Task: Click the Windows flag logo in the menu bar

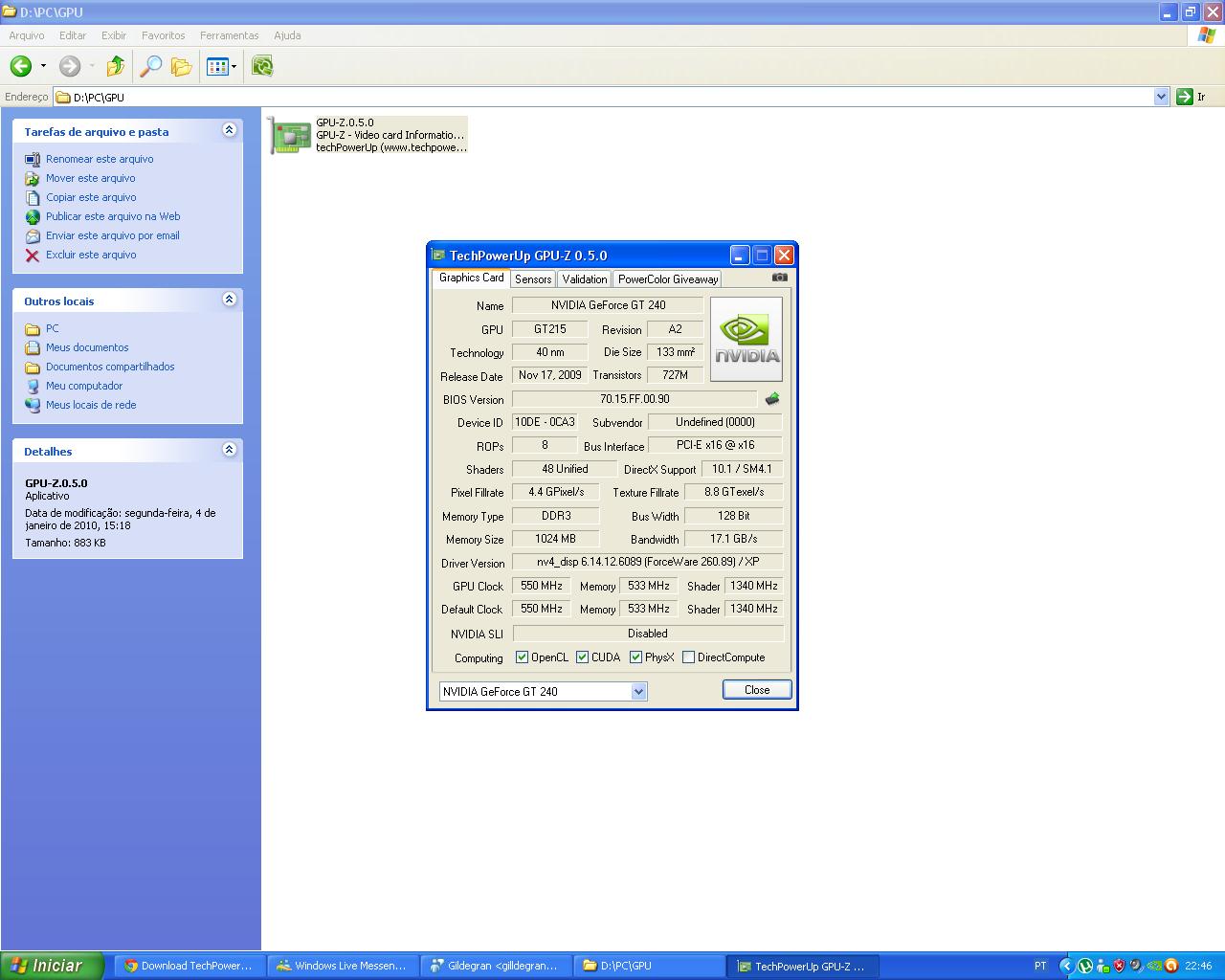Action: click(1207, 35)
